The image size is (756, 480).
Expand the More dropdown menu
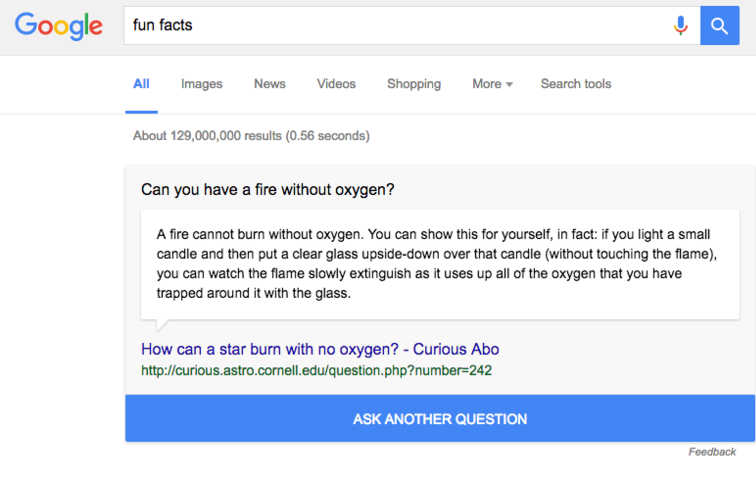[487, 84]
